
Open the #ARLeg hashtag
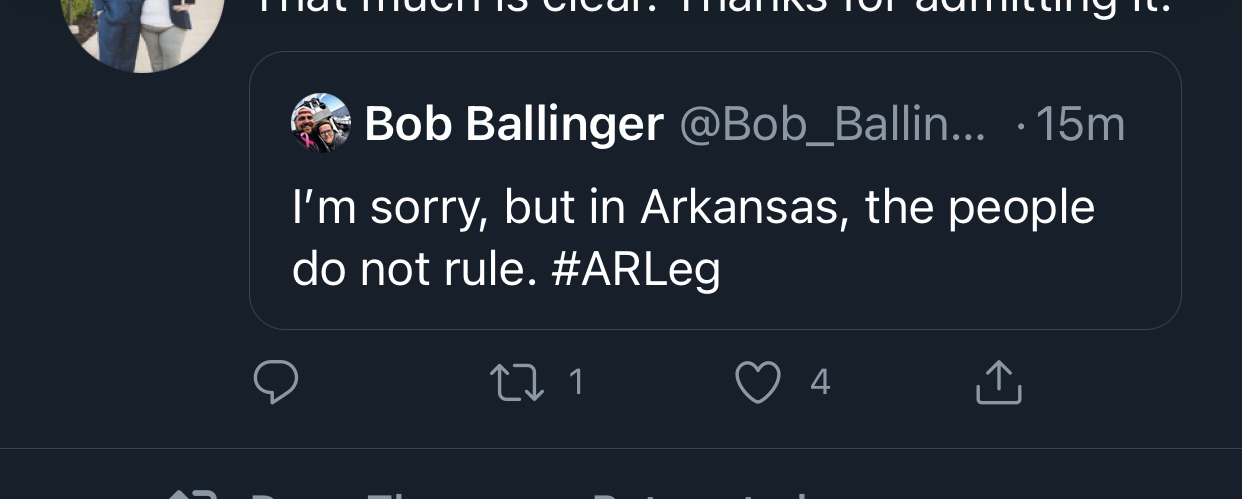pyautogui.click(x=635, y=270)
